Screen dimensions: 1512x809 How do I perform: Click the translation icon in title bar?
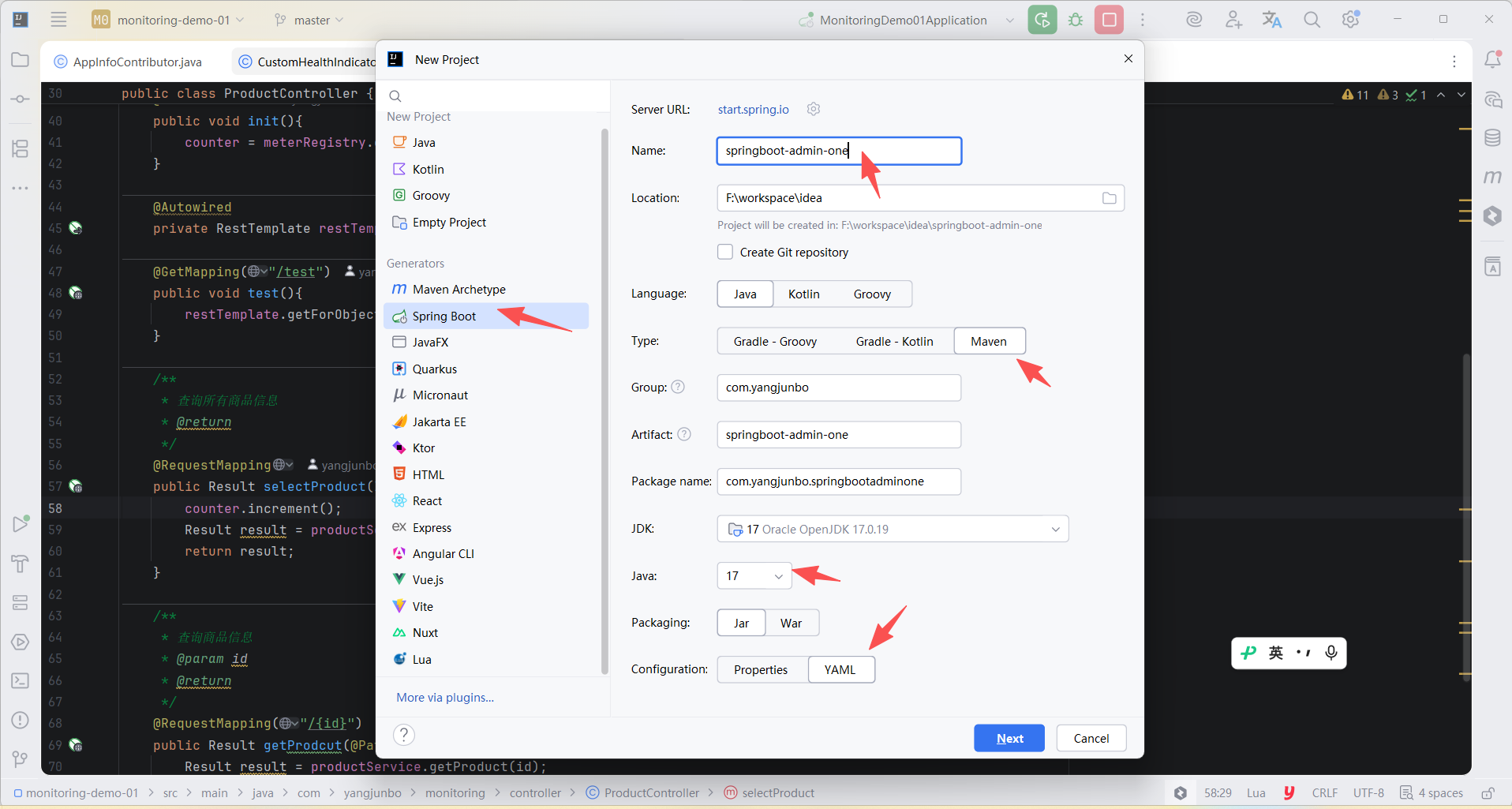pyautogui.click(x=1272, y=20)
